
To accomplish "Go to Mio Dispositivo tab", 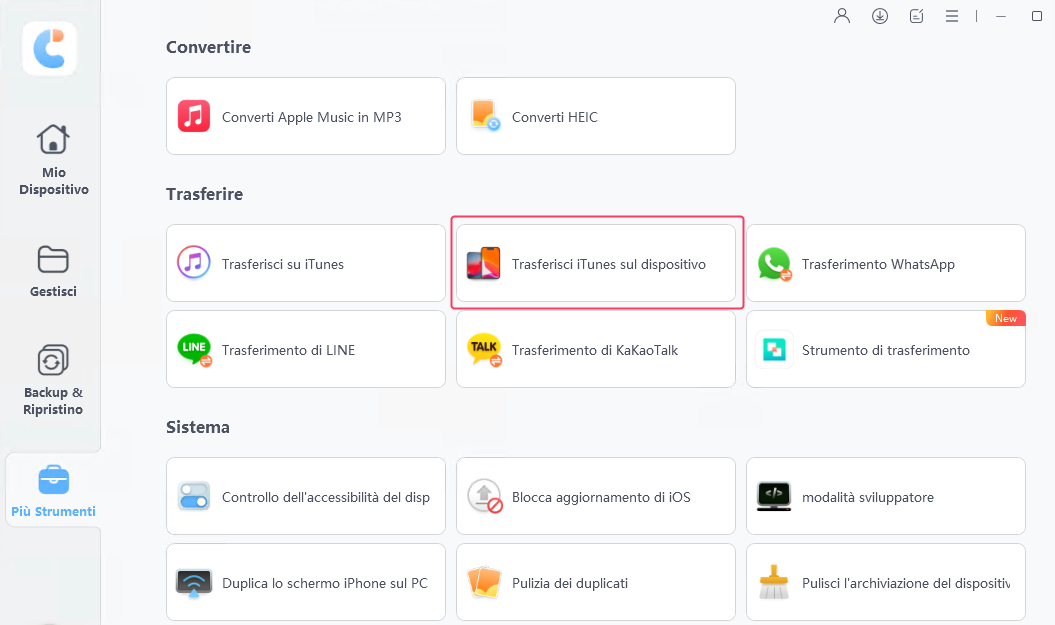I will coord(53,160).
